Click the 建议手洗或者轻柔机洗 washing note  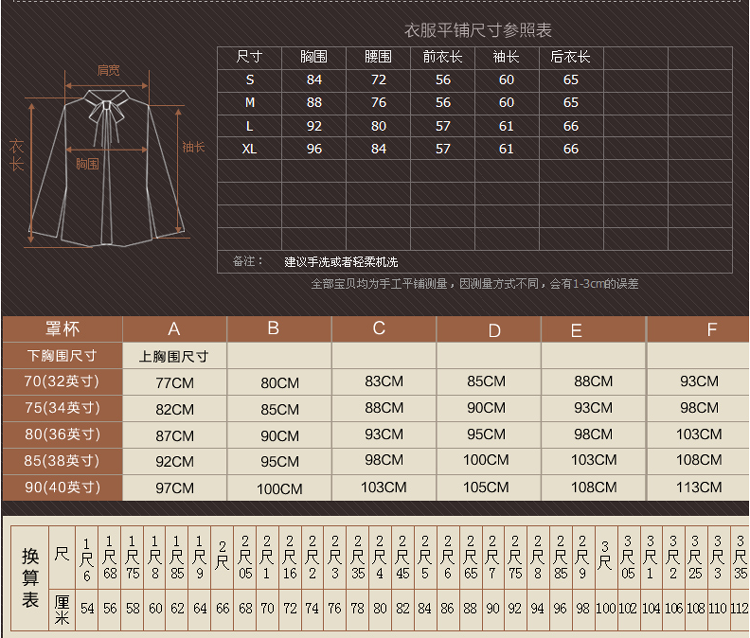click(341, 262)
